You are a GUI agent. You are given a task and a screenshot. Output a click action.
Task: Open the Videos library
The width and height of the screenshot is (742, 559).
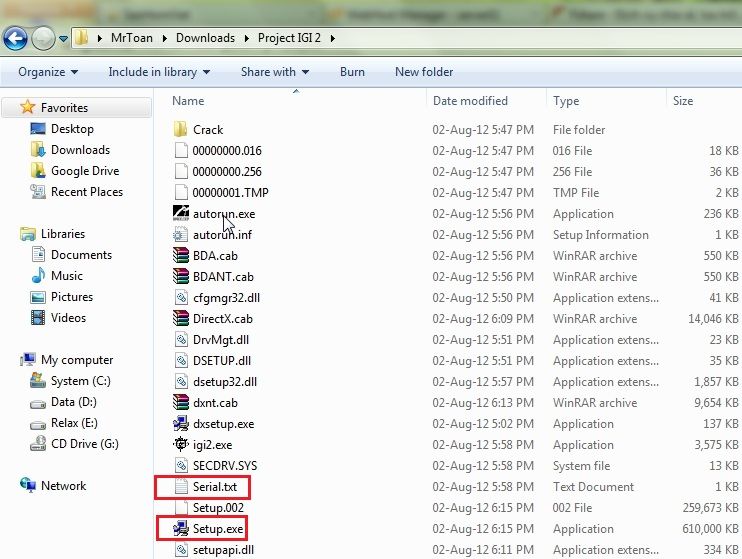(x=69, y=318)
